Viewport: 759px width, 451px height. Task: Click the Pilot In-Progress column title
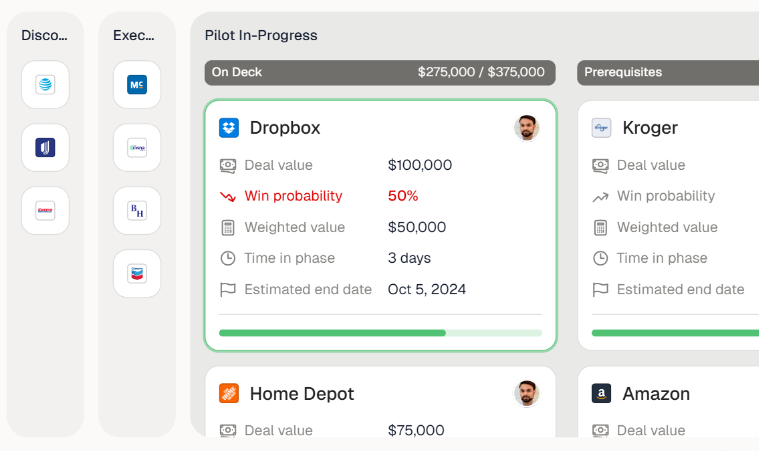point(261,36)
